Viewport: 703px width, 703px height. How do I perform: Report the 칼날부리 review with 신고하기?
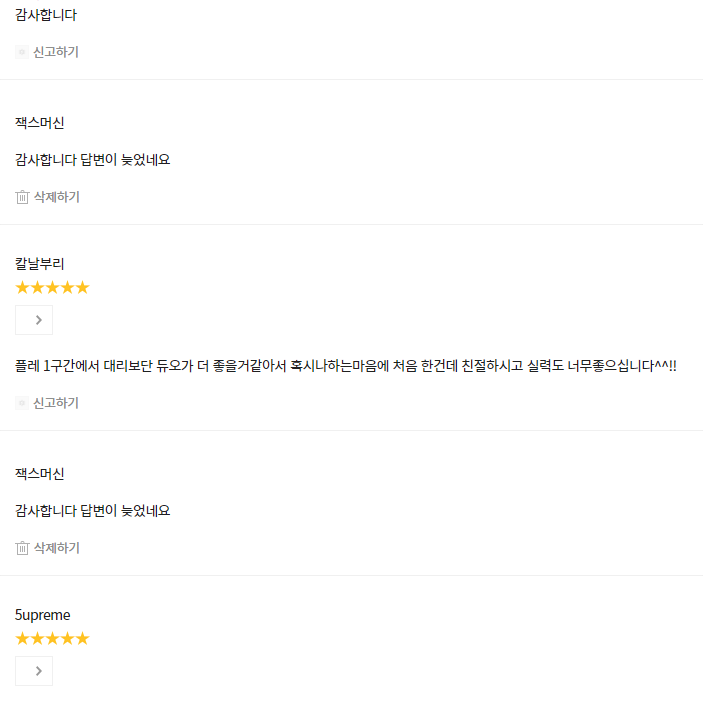pos(56,403)
